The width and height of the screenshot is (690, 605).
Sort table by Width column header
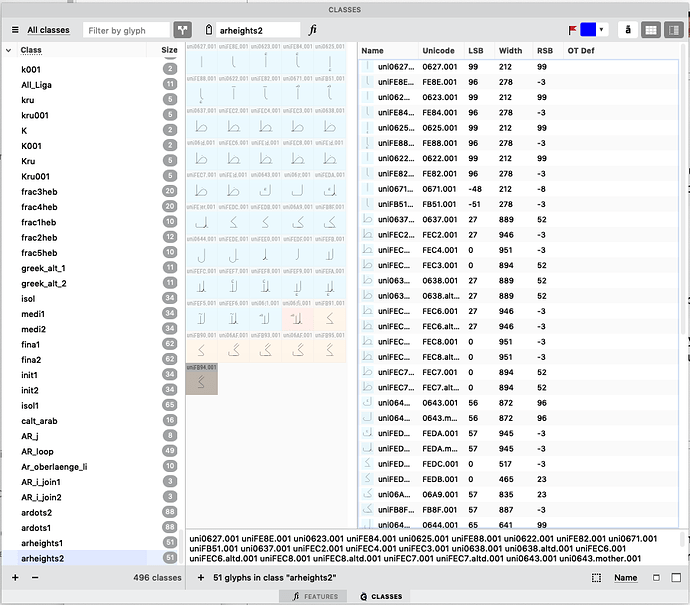click(x=510, y=51)
